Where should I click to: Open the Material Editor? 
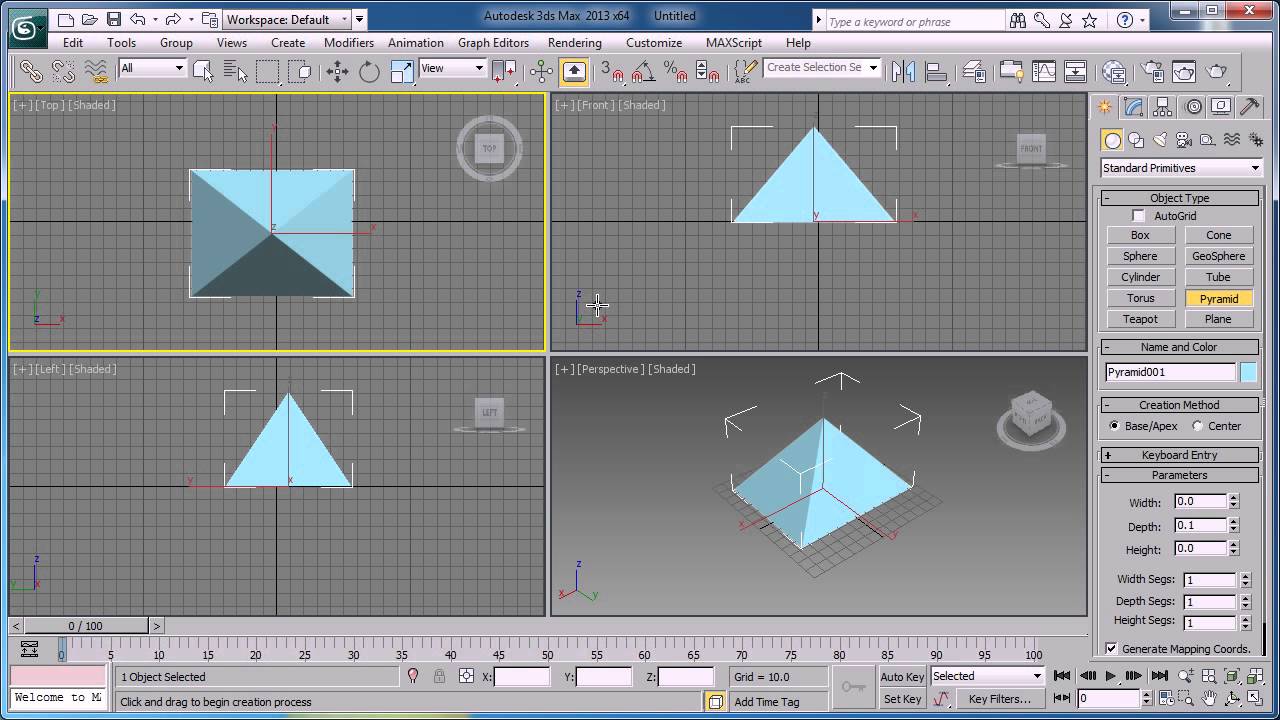pyautogui.click(x=1113, y=71)
